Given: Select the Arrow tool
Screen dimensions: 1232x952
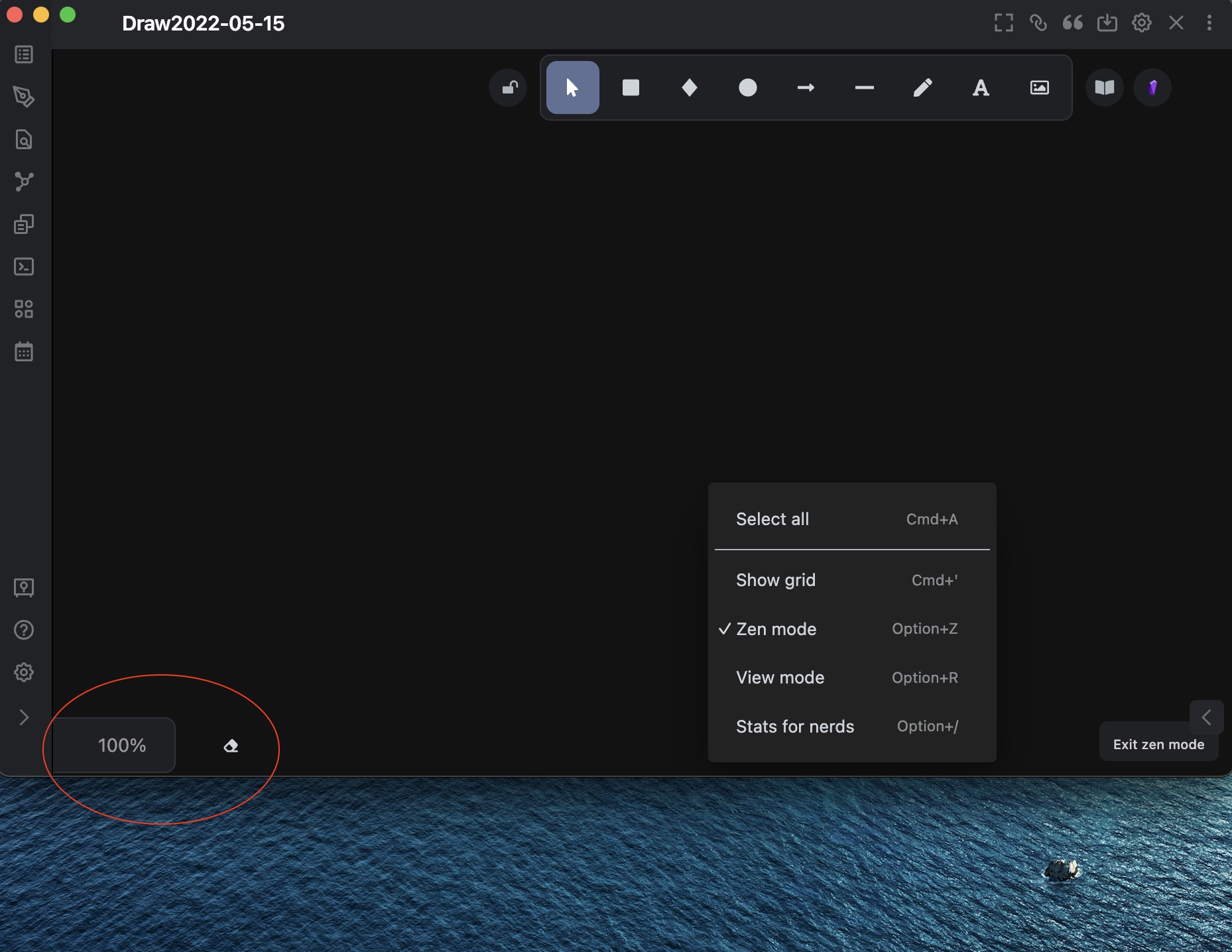Looking at the screenshot, I should (806, 88).
